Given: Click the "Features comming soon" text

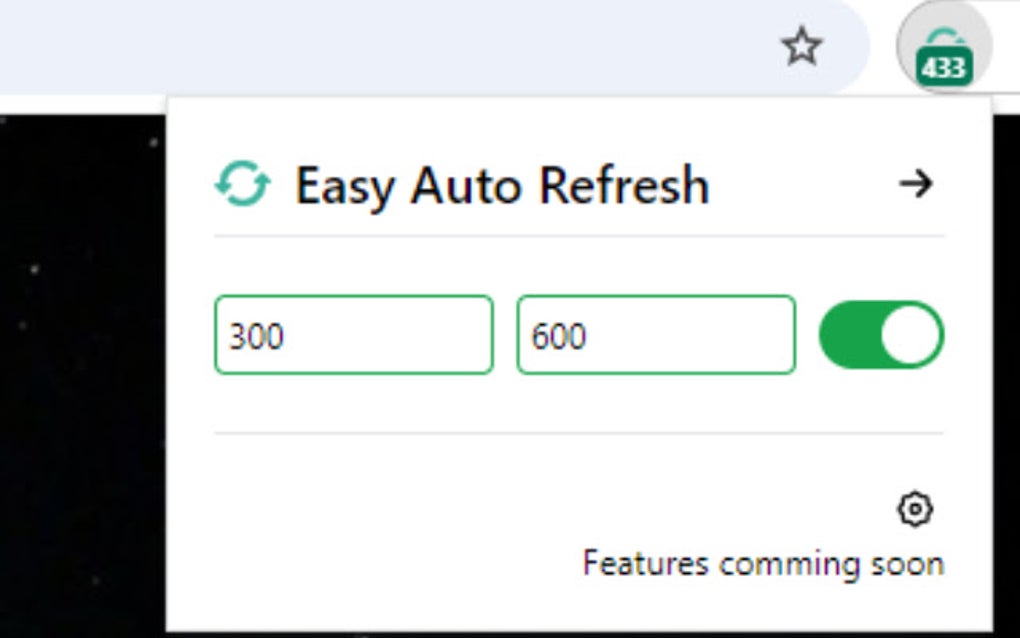Looking at the screenshot, I should tap(763, 563).
